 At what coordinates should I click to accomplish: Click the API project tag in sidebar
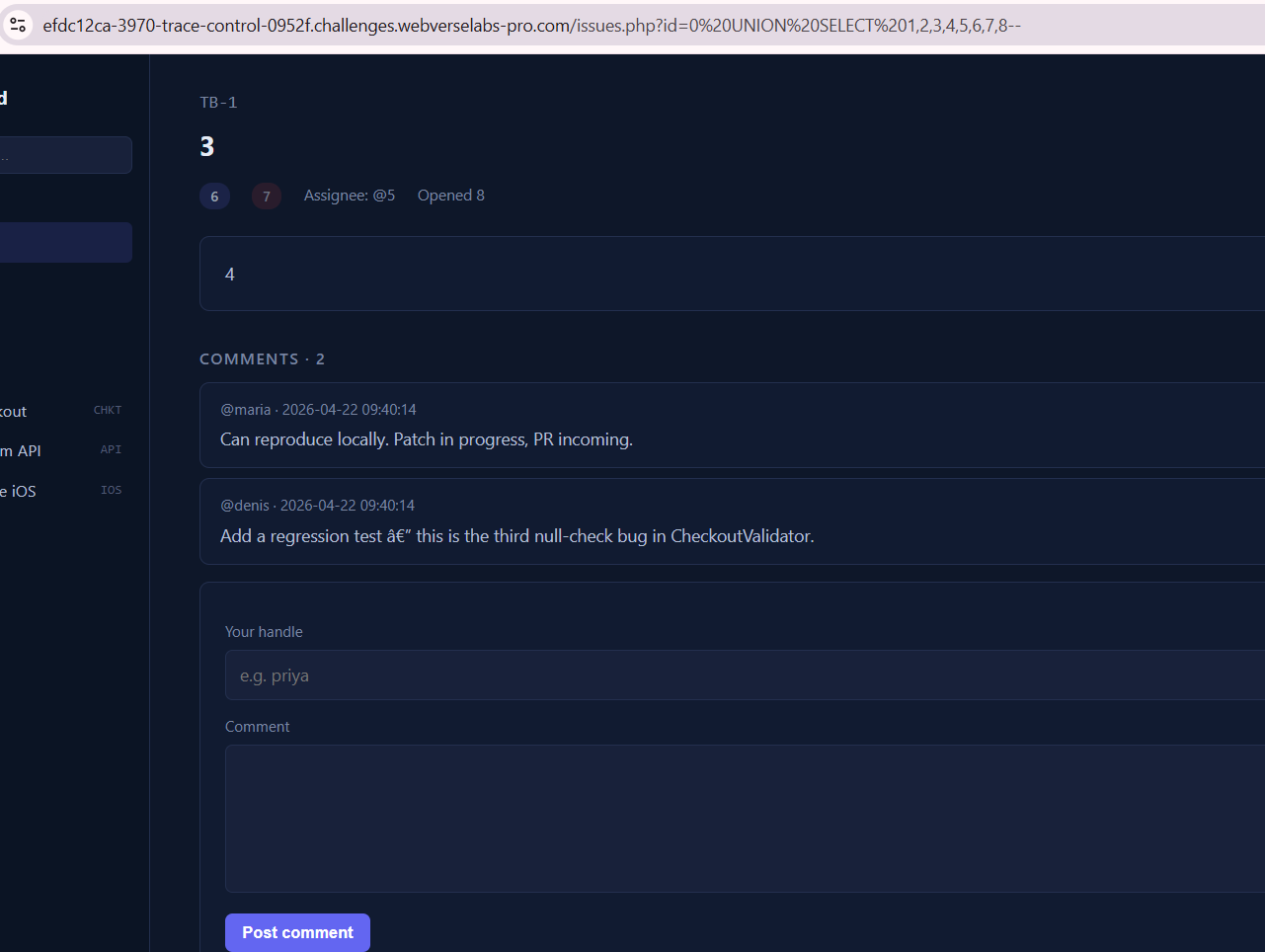point(111,449)
